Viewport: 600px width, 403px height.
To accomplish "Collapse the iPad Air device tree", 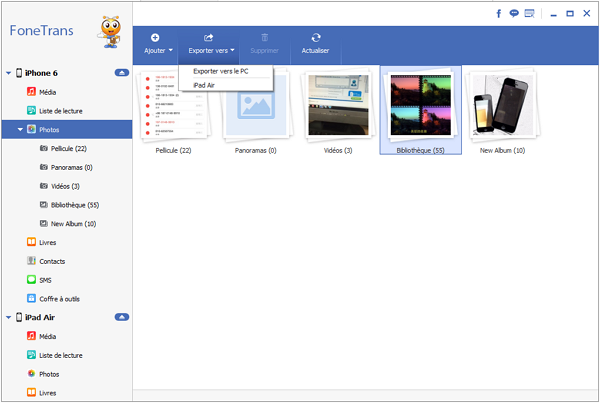I will [8, 317].
